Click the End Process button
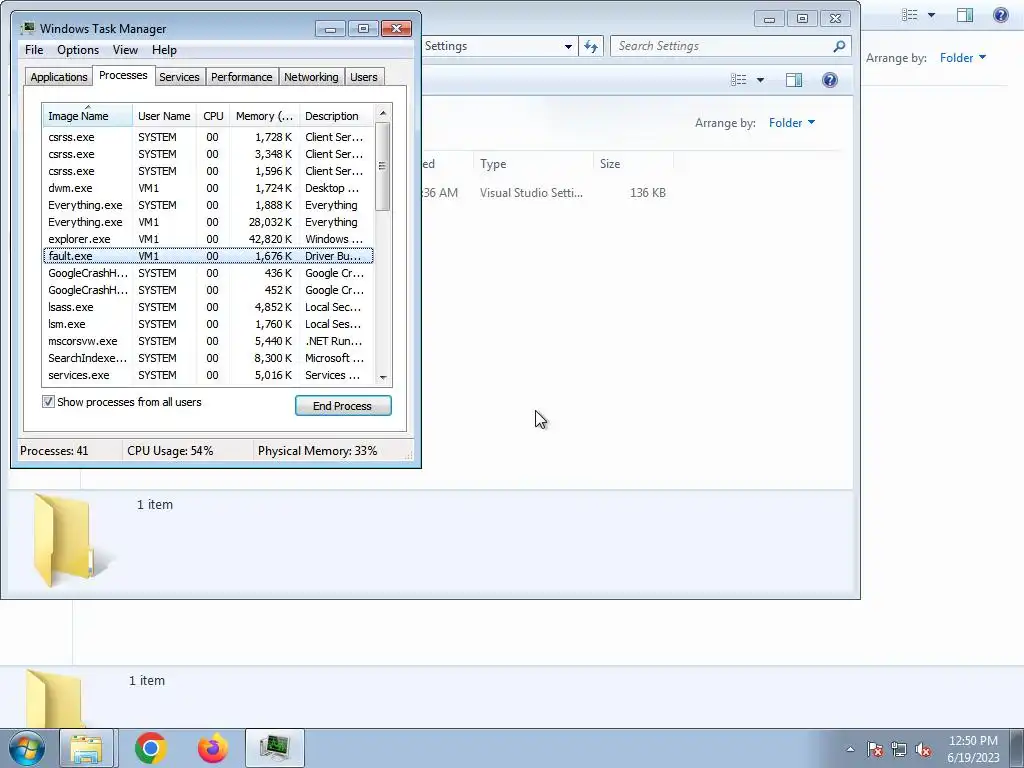Image resolution: width=1024 pixels, height=768 pixels. pyautogui.click(x=343, y=406)
